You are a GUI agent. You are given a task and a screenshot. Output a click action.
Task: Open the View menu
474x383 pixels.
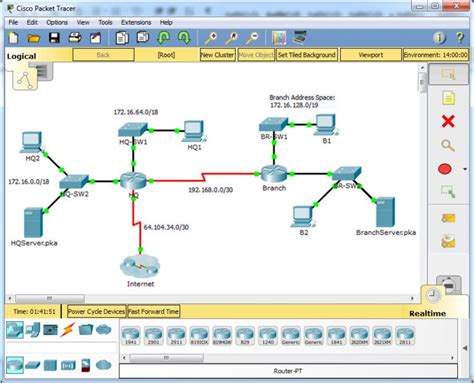point(83,22)
